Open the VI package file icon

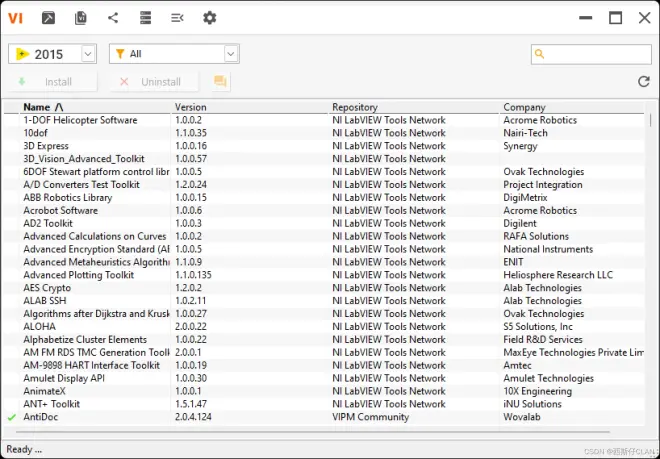[80, 18]
